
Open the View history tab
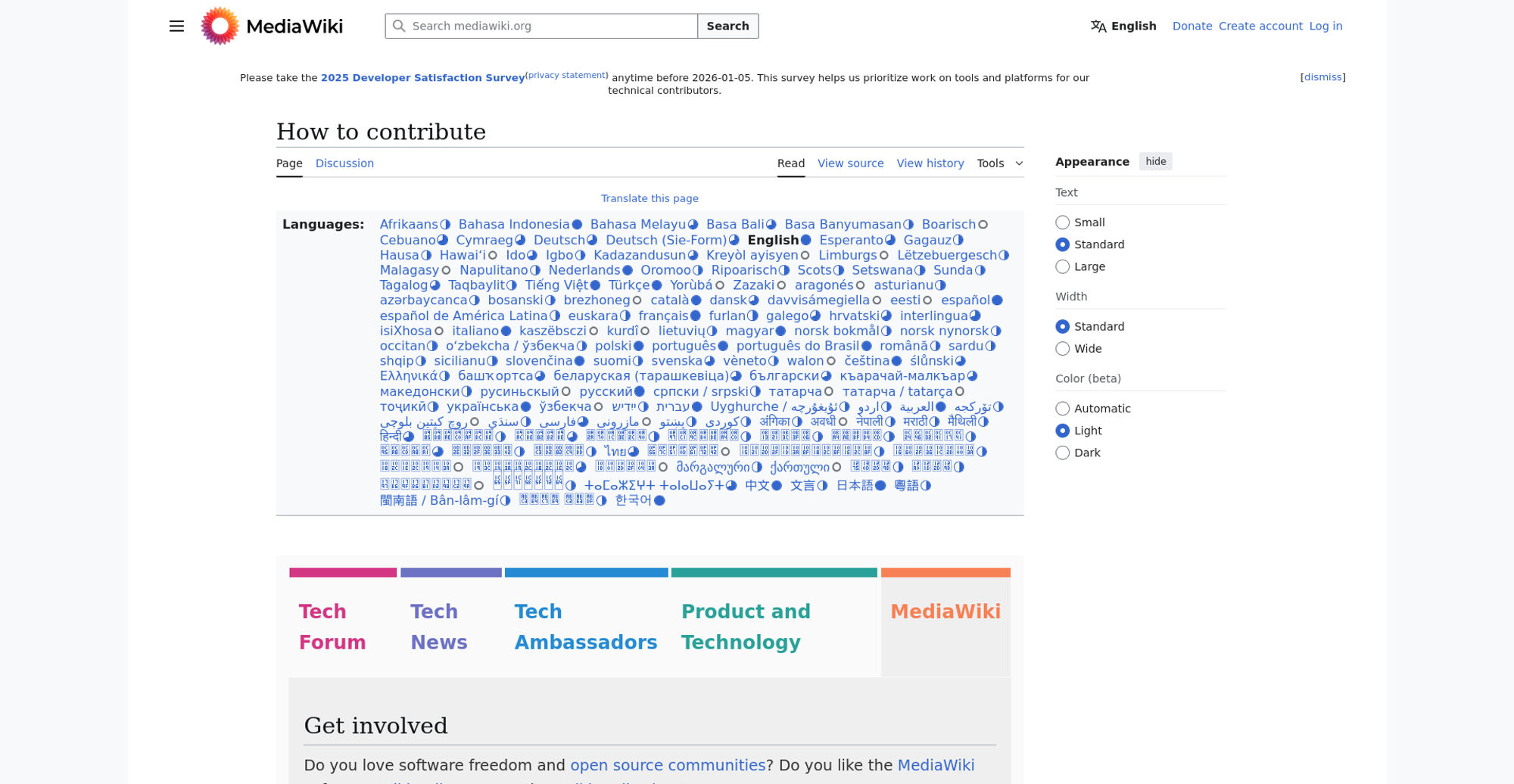tap(930, 163)
